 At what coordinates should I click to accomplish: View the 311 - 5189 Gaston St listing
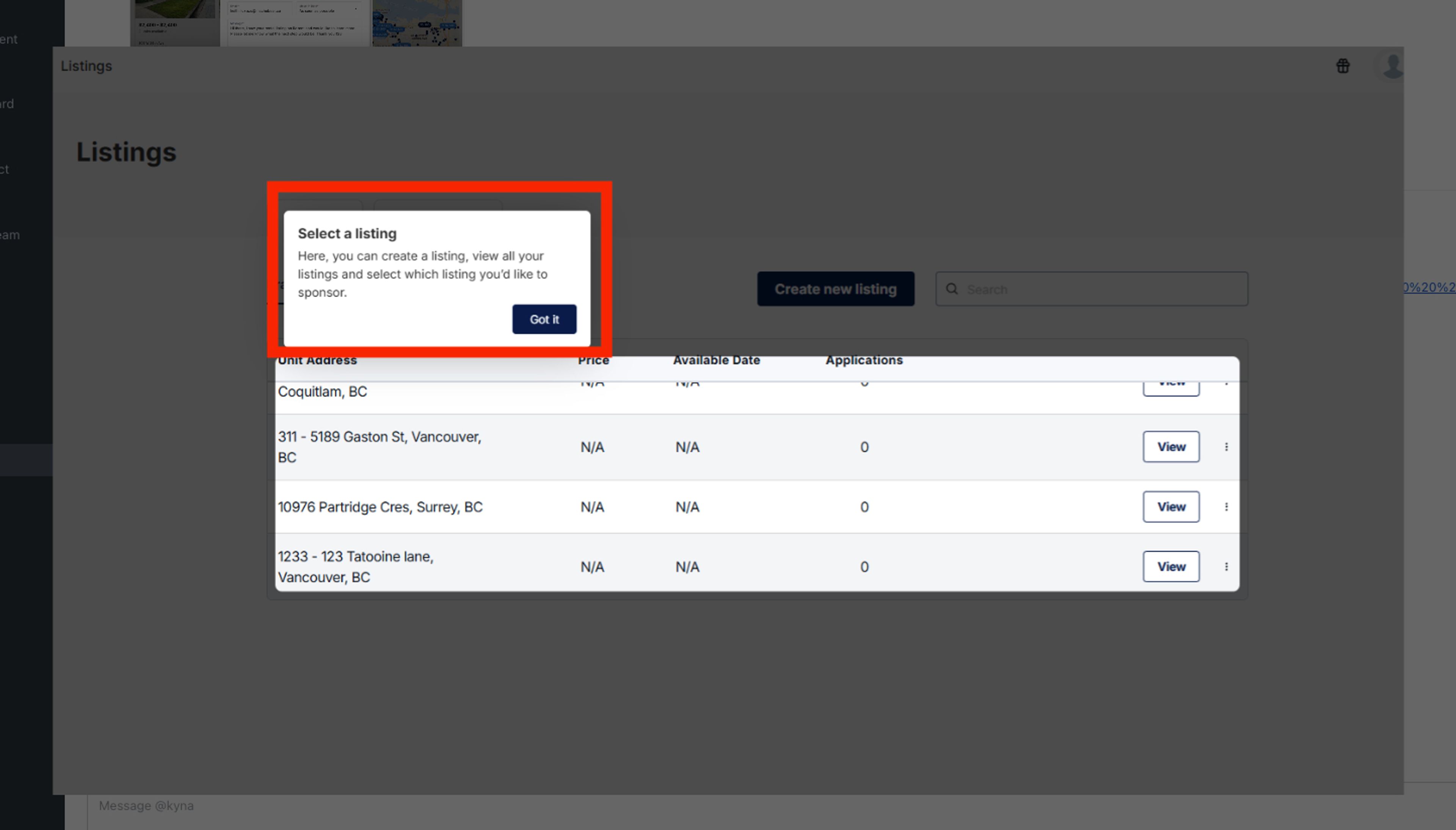tap(1171, 447)
